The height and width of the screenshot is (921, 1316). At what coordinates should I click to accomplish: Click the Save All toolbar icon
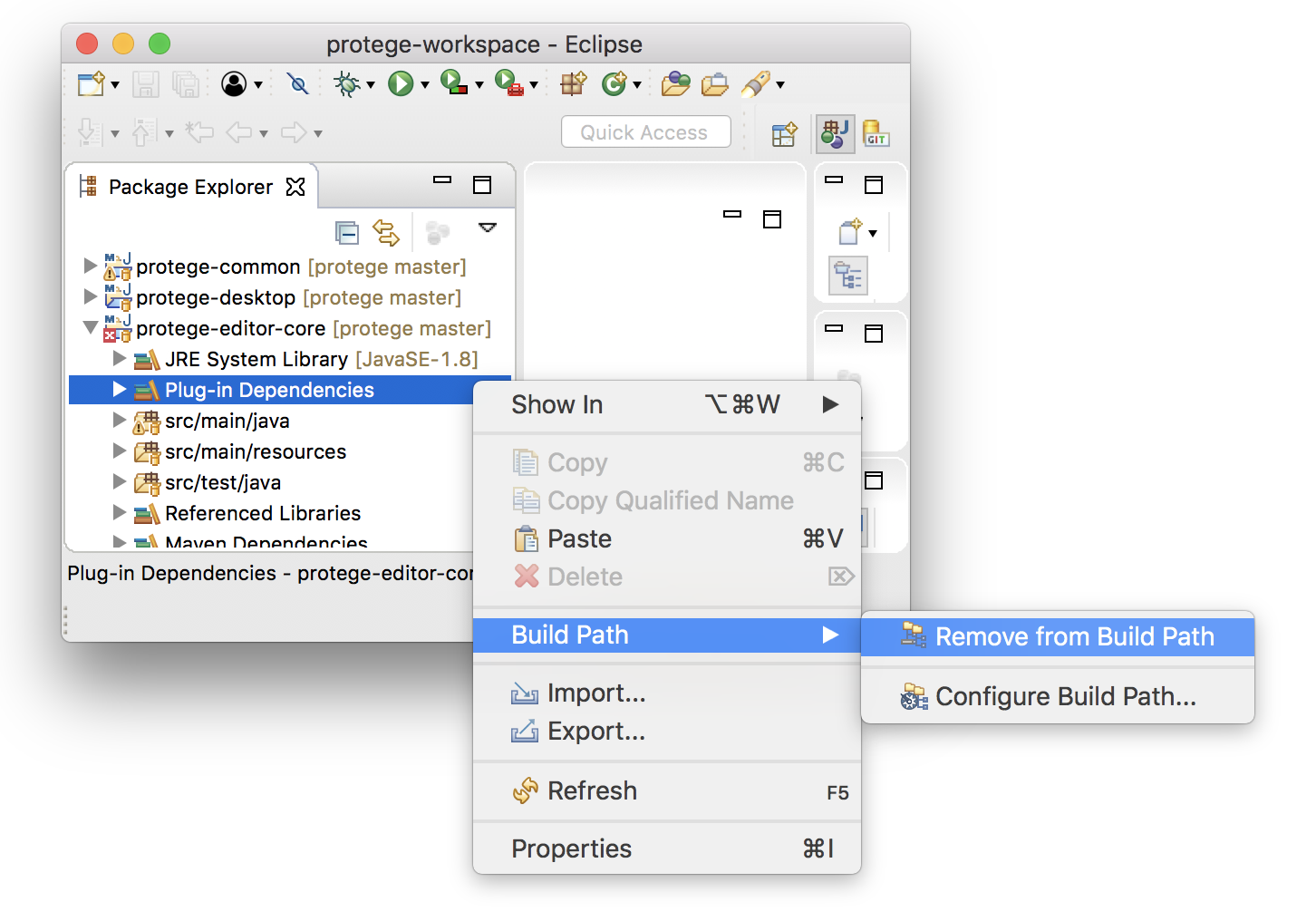[185, 84]
